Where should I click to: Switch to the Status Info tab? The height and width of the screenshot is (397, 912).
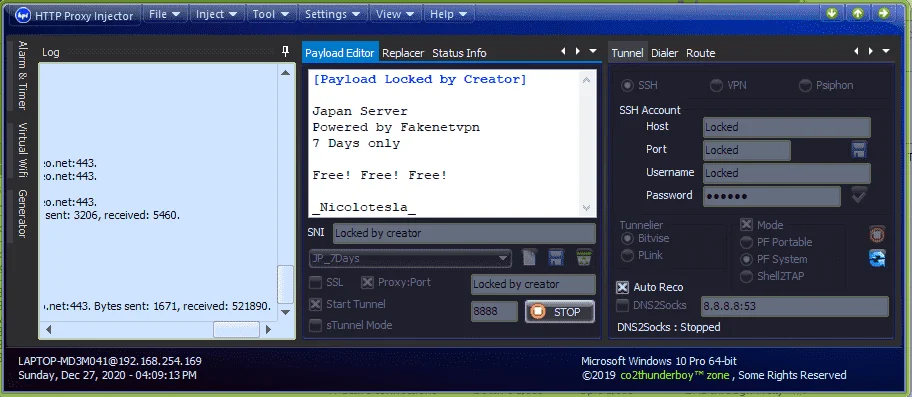click(x=459, y=53)
